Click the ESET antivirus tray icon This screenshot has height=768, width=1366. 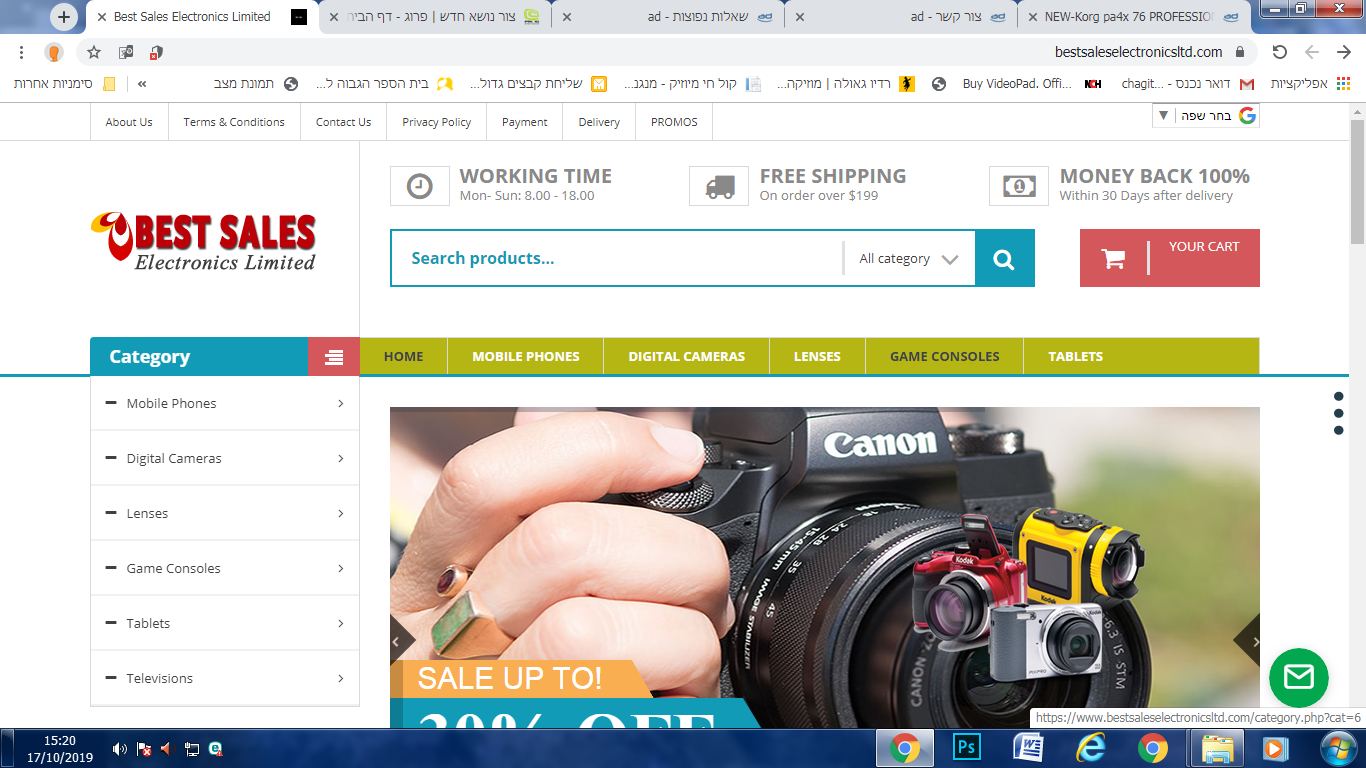[x=214, y=748]
